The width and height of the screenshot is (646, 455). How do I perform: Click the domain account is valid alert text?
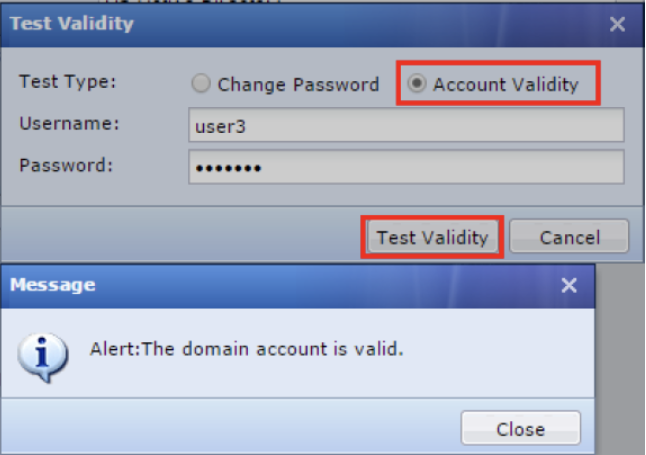coord(247,349)
